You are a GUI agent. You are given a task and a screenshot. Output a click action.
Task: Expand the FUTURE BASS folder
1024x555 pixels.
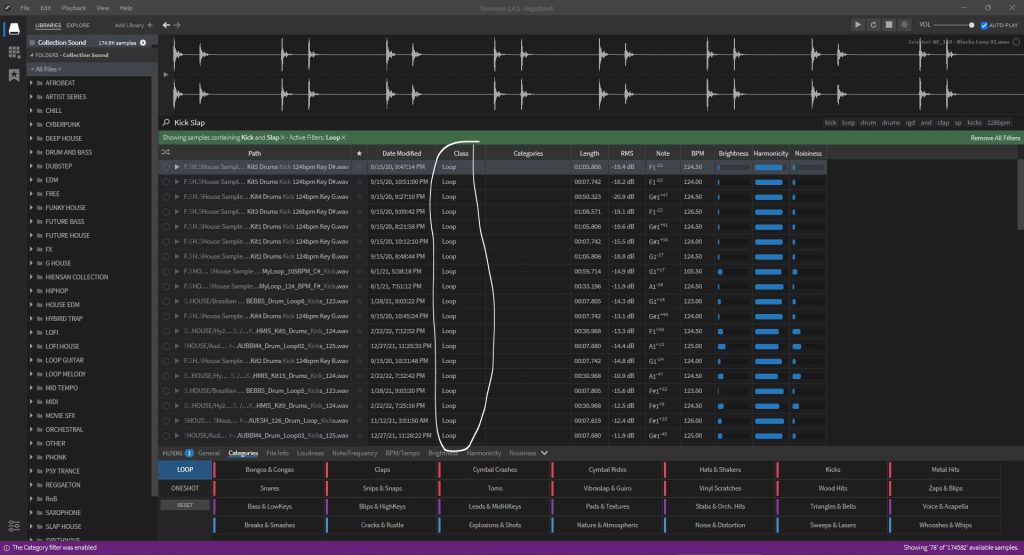click(31, 221)
